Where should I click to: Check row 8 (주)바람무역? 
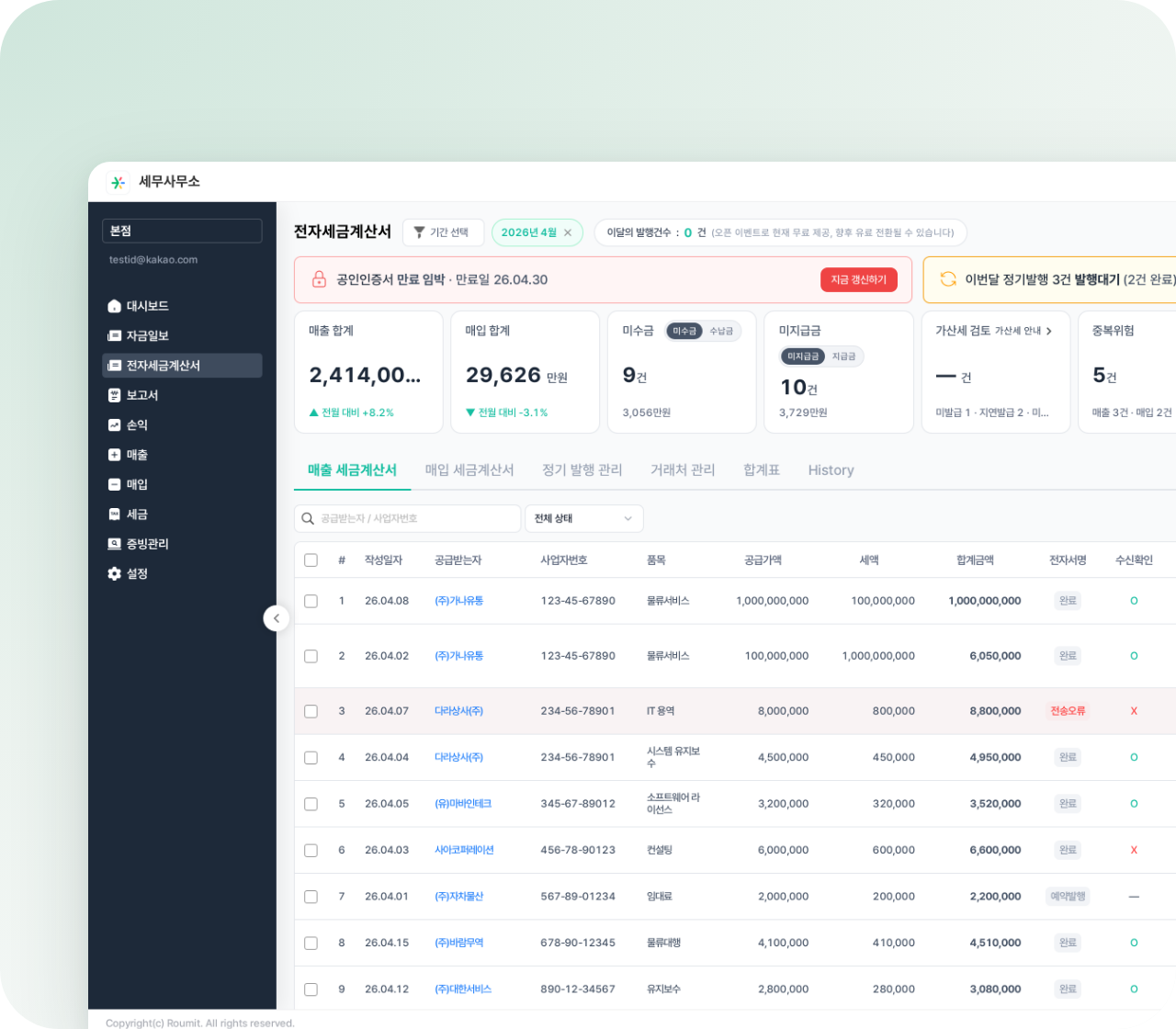311,943
